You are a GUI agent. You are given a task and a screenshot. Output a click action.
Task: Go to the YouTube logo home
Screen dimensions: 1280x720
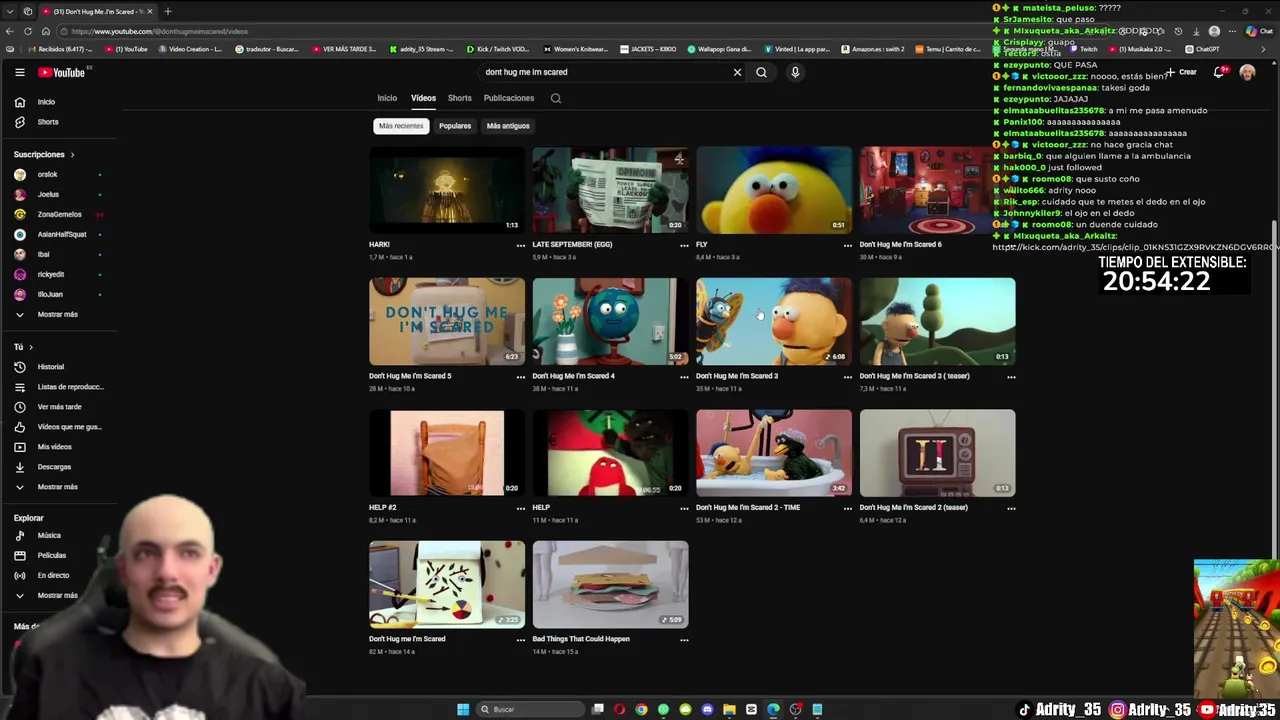click(x=62, y=72)
